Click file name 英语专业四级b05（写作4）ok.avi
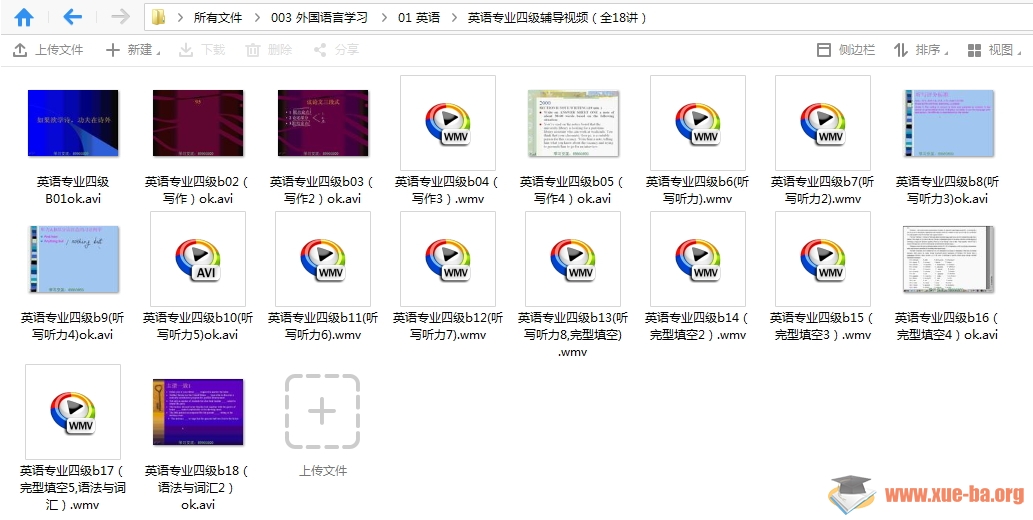Screen dimensions: 1033x520 573,190
